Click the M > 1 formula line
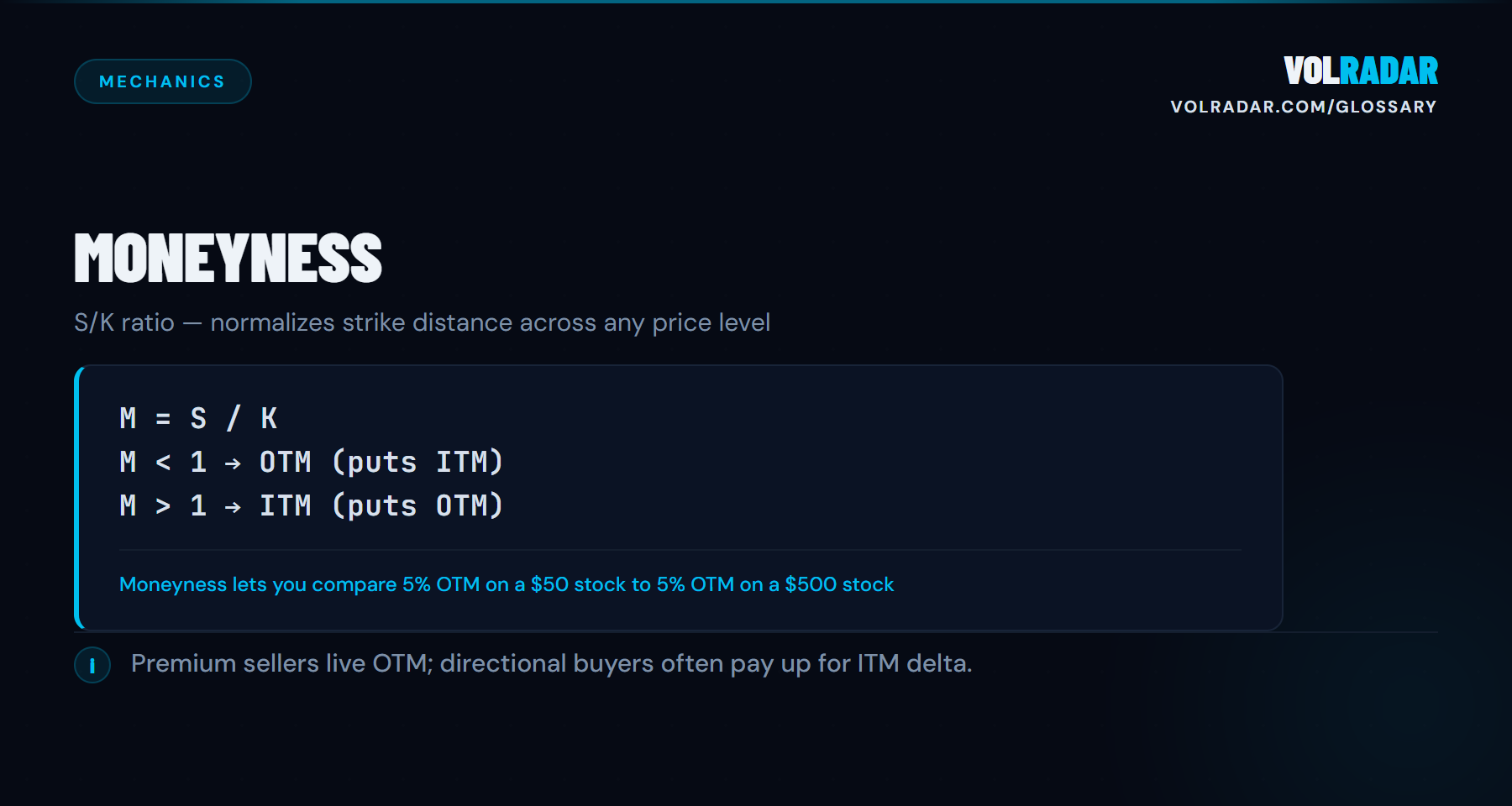 pyautogui.click(x=311, y=505)
